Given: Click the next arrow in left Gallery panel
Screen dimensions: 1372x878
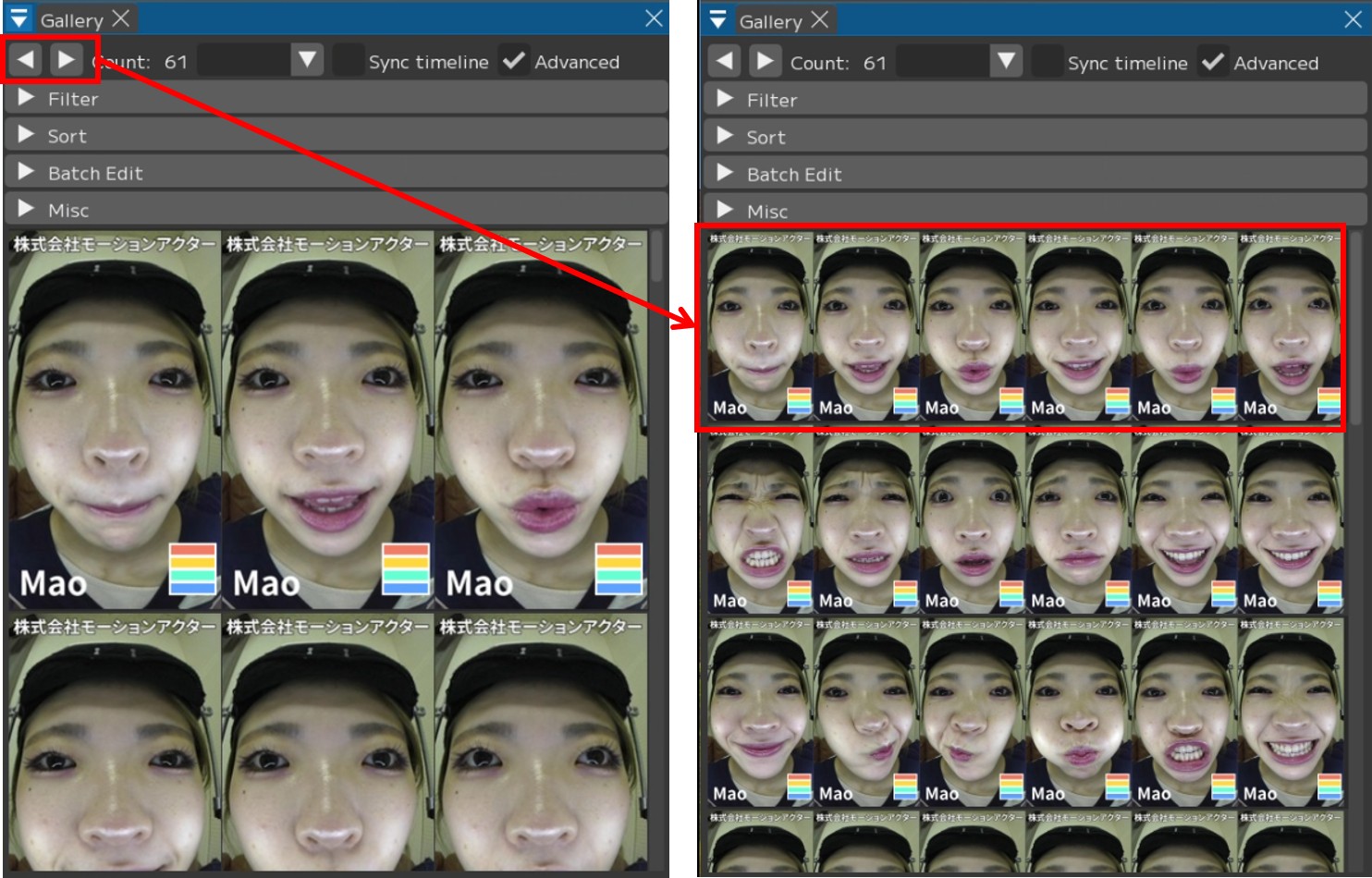Looking at the screenshot, I should tap(66, 60).
